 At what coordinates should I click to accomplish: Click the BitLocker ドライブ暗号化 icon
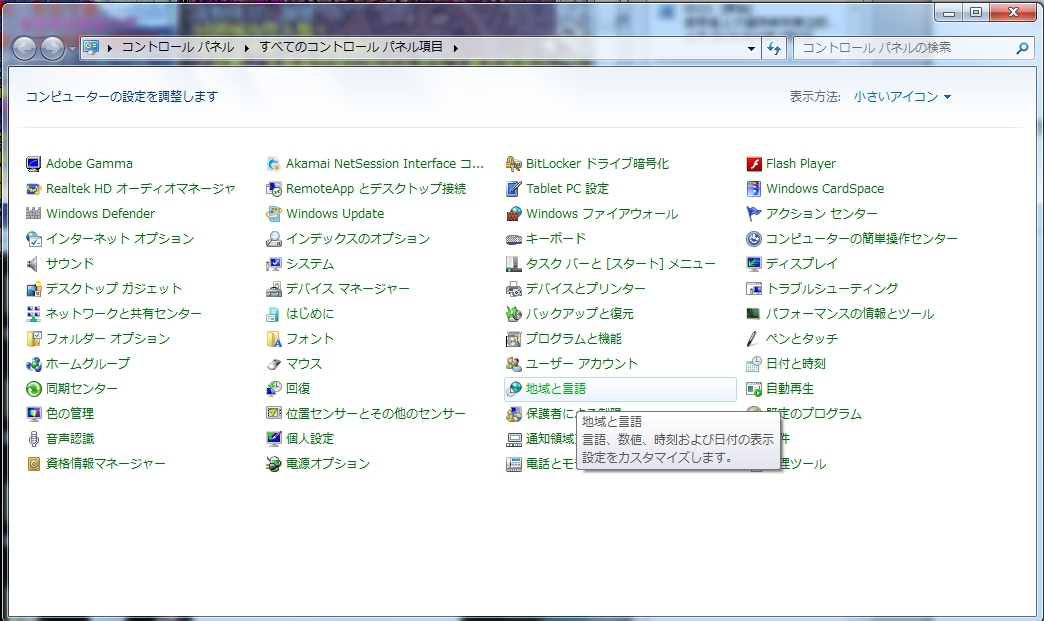[x=513, y=164]
